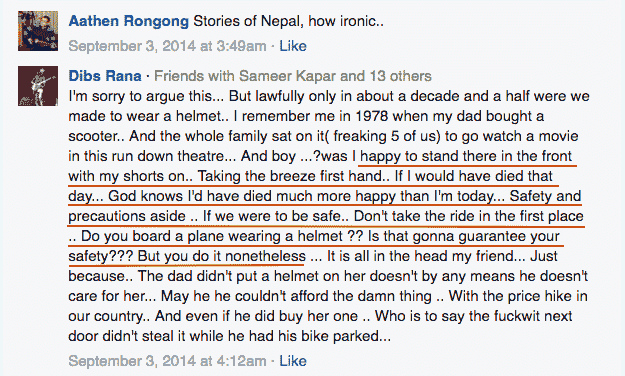Screen dimensions: 625x376
Task: Click the 'Friends with' label beside Dibs Rana
Action: [195, 76]
